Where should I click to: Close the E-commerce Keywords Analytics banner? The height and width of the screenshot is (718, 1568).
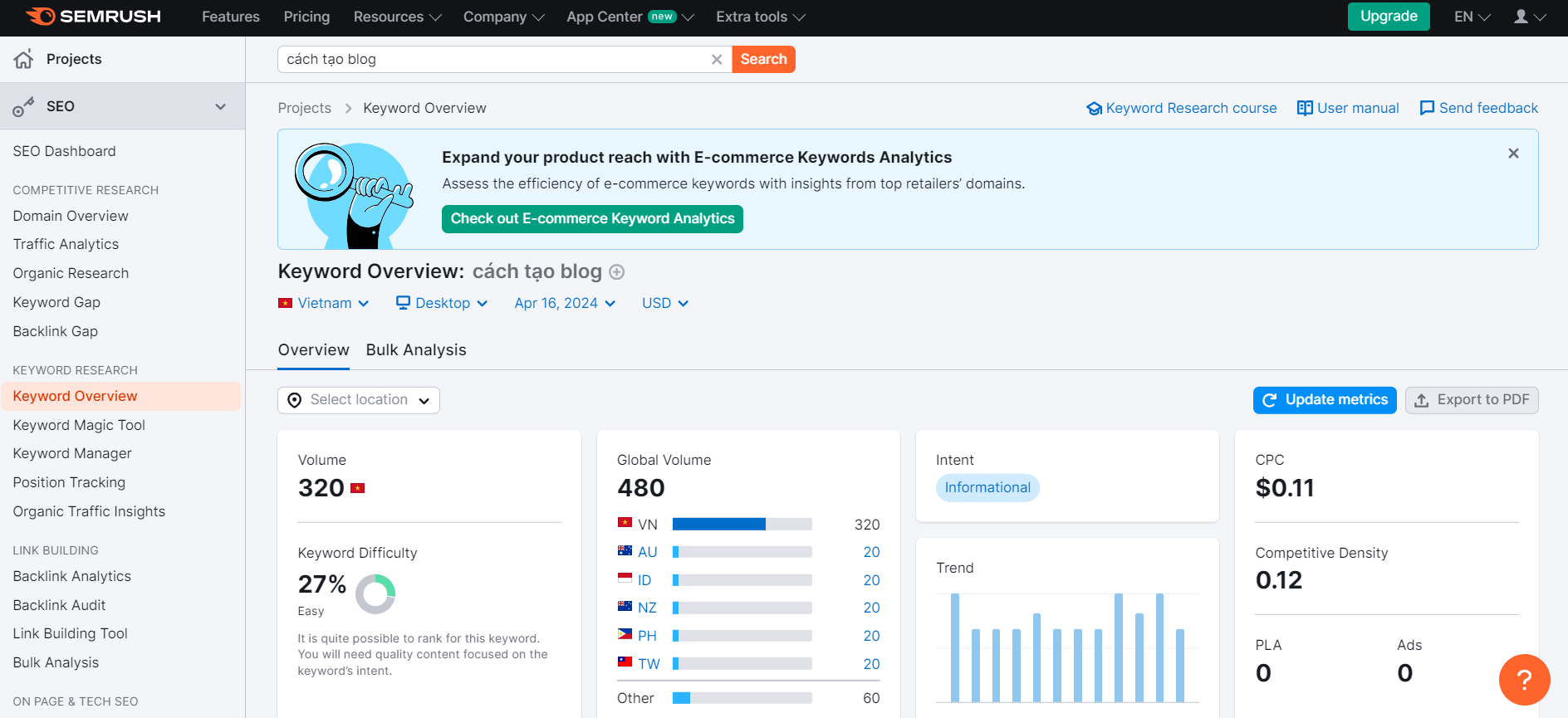[1513, 154]
